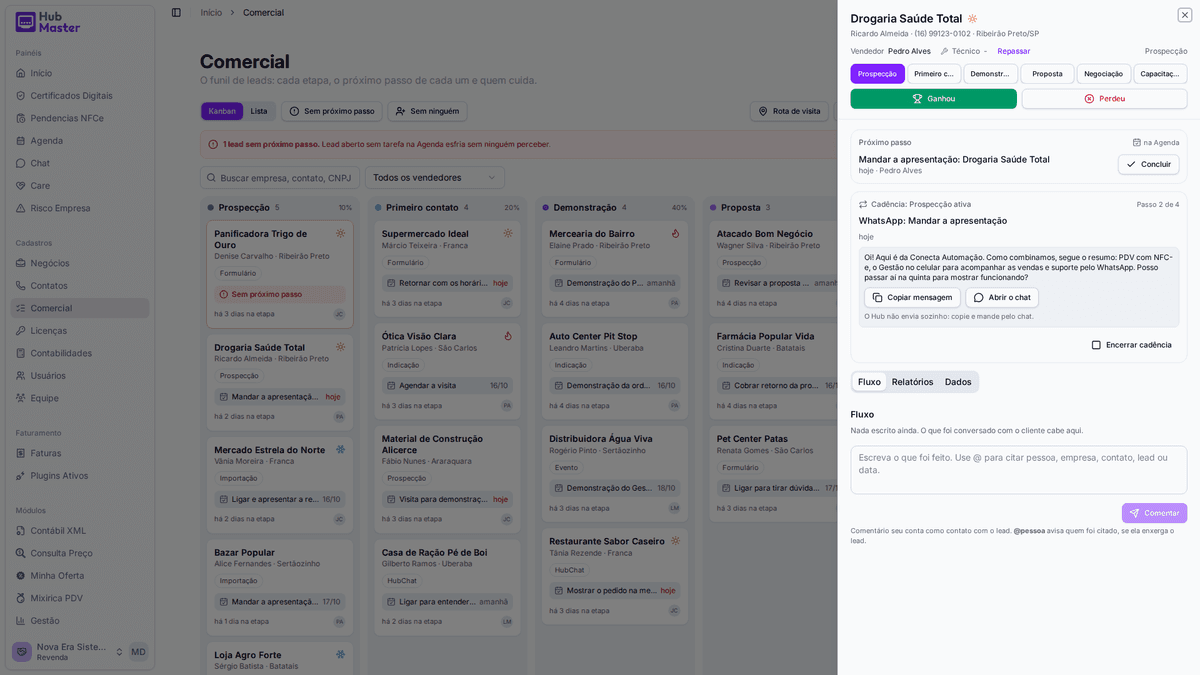Toggle the sidebar collapse icon
1200x675 pixels.
[176, 12]
